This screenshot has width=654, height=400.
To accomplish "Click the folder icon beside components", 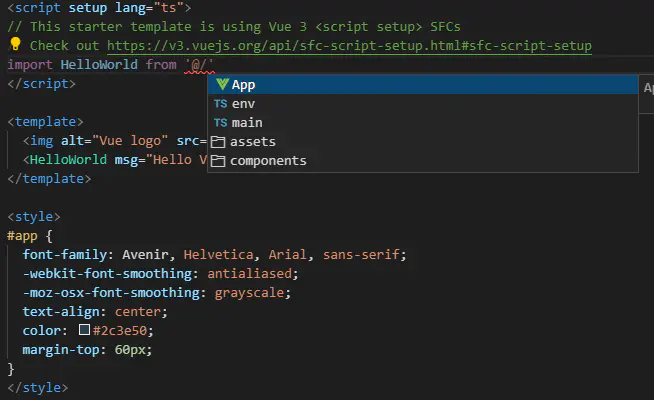I will click(x=218, y=161).
